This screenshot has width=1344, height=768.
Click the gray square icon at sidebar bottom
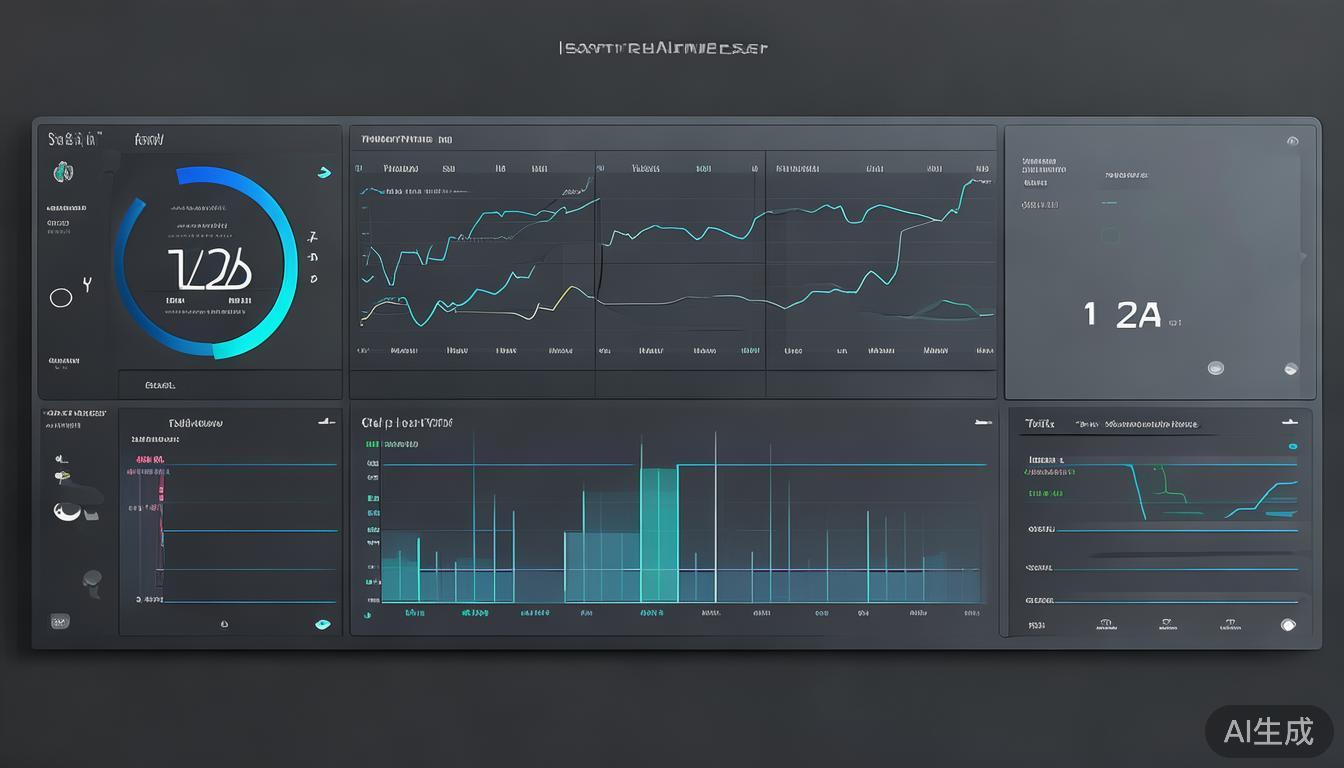60,621
